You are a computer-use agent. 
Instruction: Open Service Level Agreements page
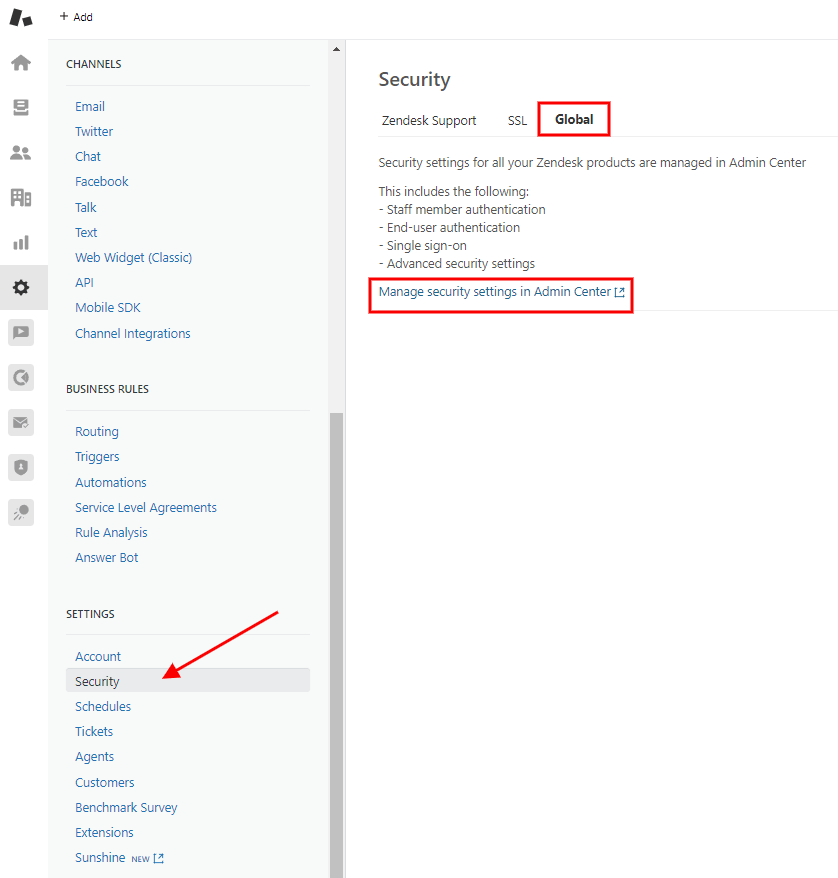pyautogui.click(x=146, y=507)
